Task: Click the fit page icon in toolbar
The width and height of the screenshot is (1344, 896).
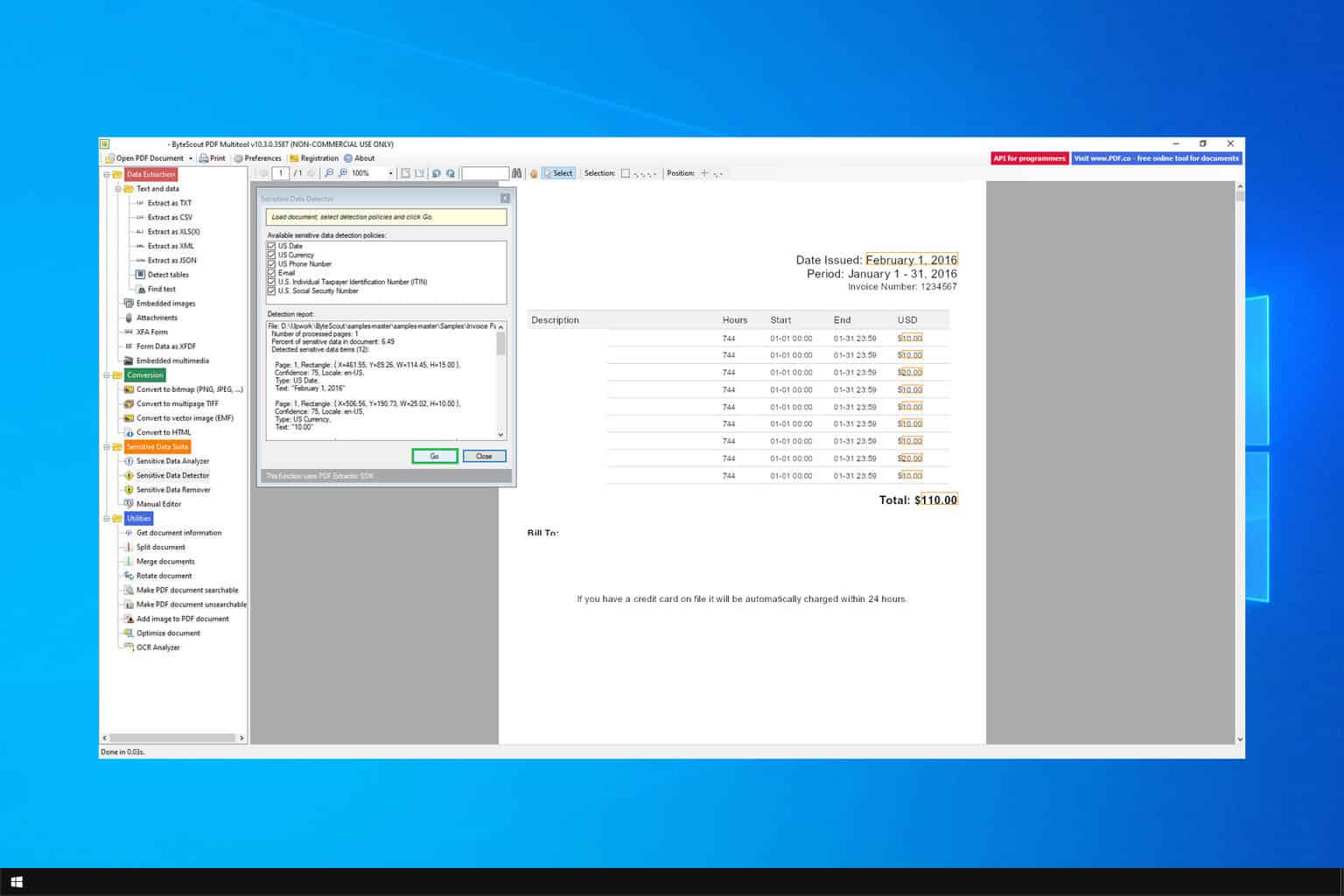Action: click(405, 173)
